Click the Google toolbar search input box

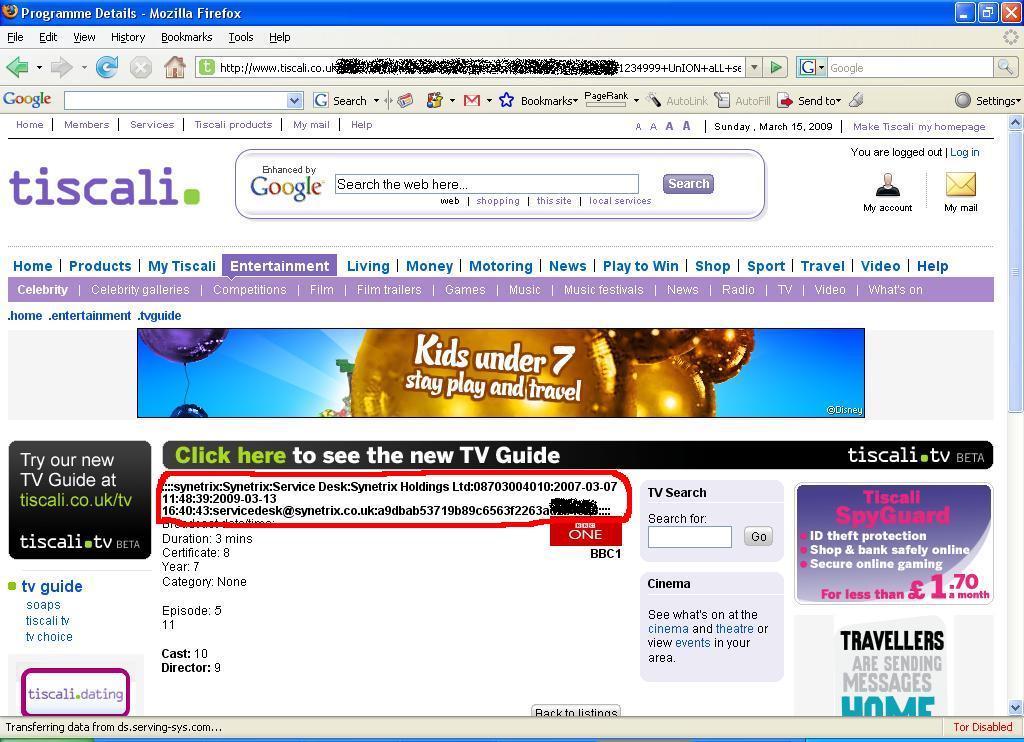pyautogui.click(x=176, y=101)
